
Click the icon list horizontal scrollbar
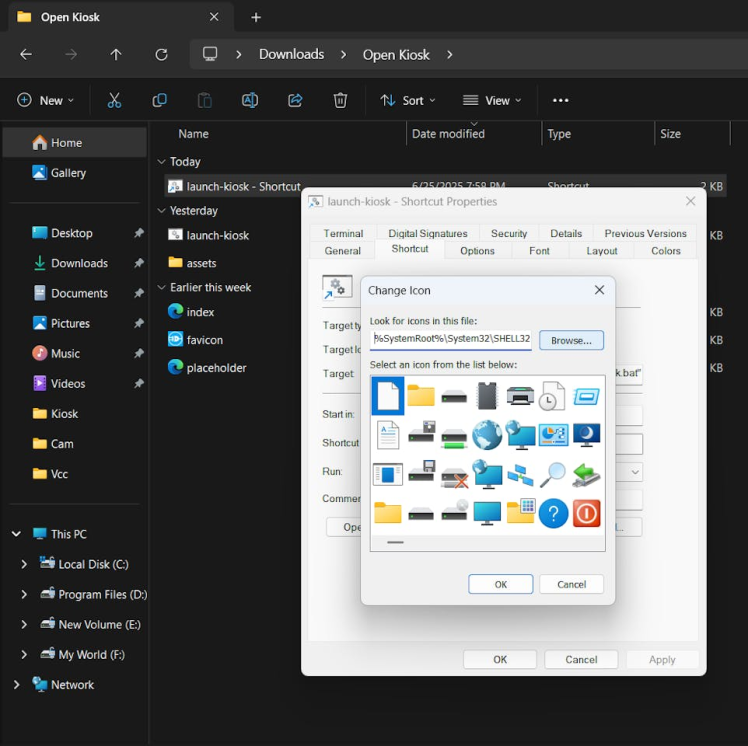pos(395,543)
